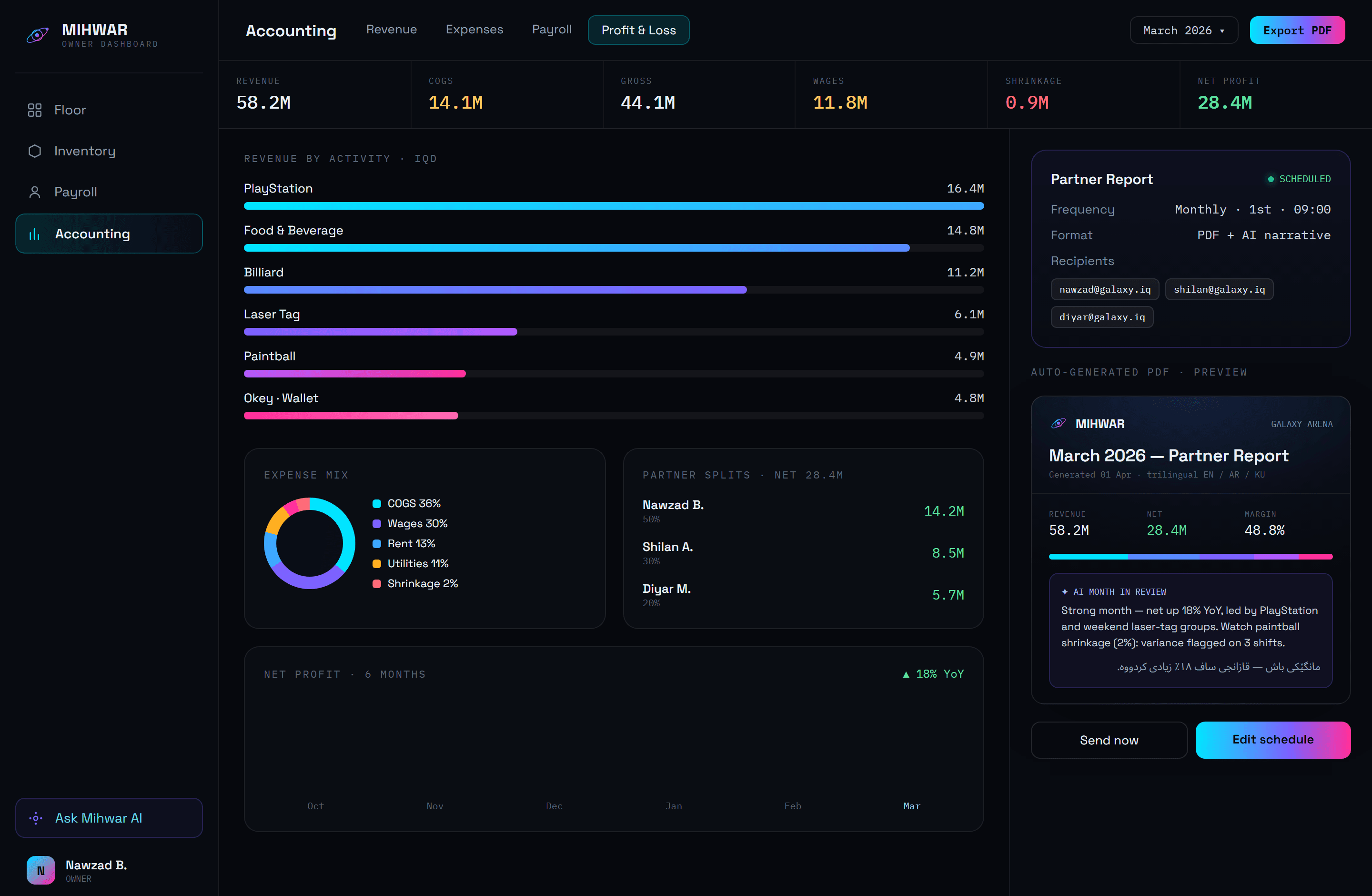Click the Shrinkage 0.9M summary value
This screenshot has height=896, width=1372.
tap(1027, 102)
